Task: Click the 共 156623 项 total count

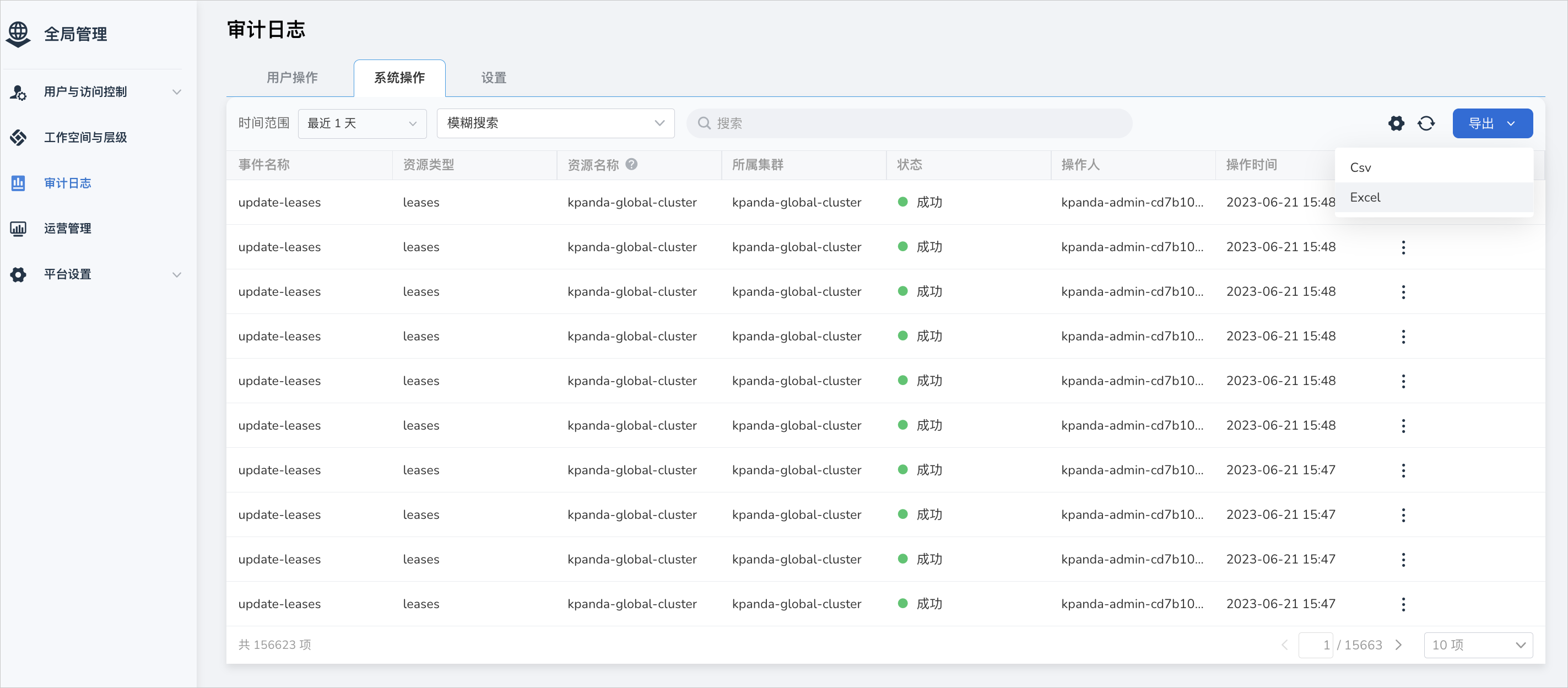Action: [274, 645]
